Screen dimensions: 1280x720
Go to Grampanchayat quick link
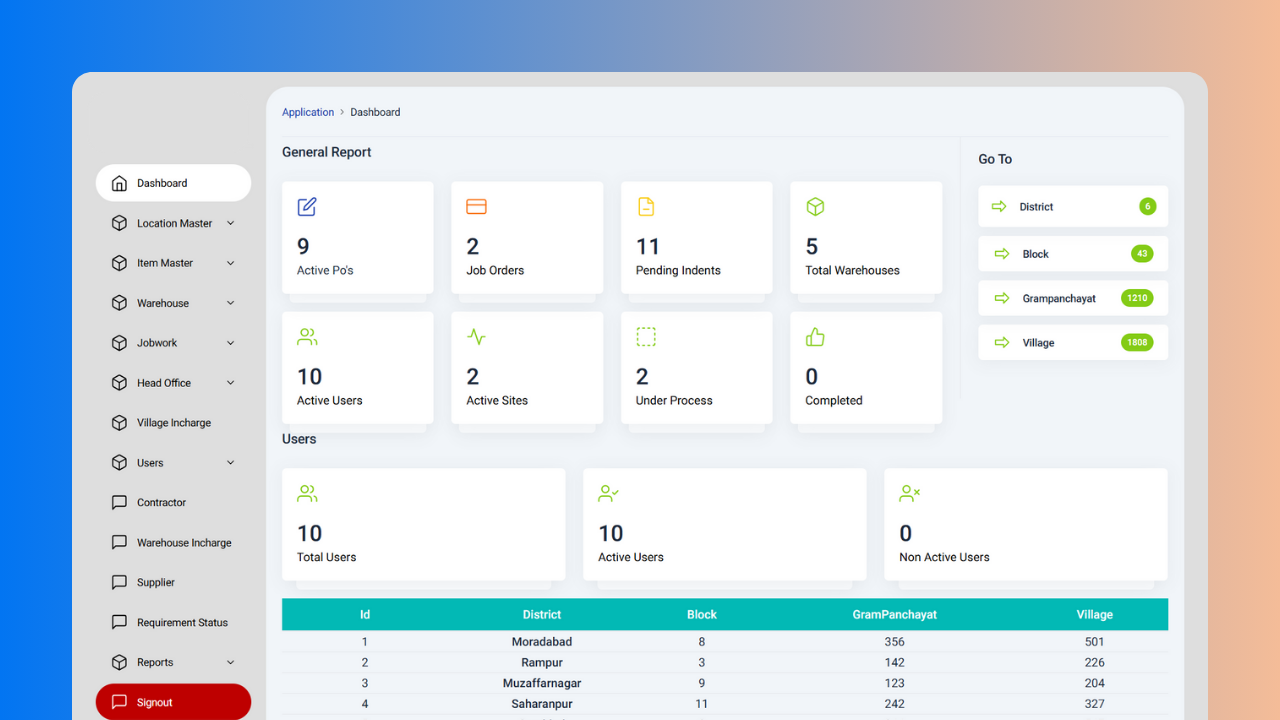[x=1073, y=298]
